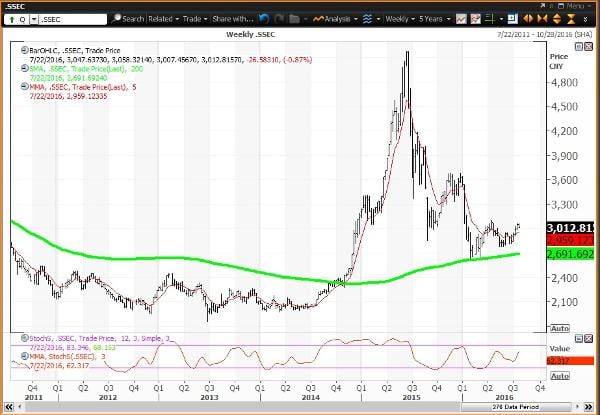Click the pop-out arrow icon near Menu
Screen dimensions: 600x415
(543, 6)
